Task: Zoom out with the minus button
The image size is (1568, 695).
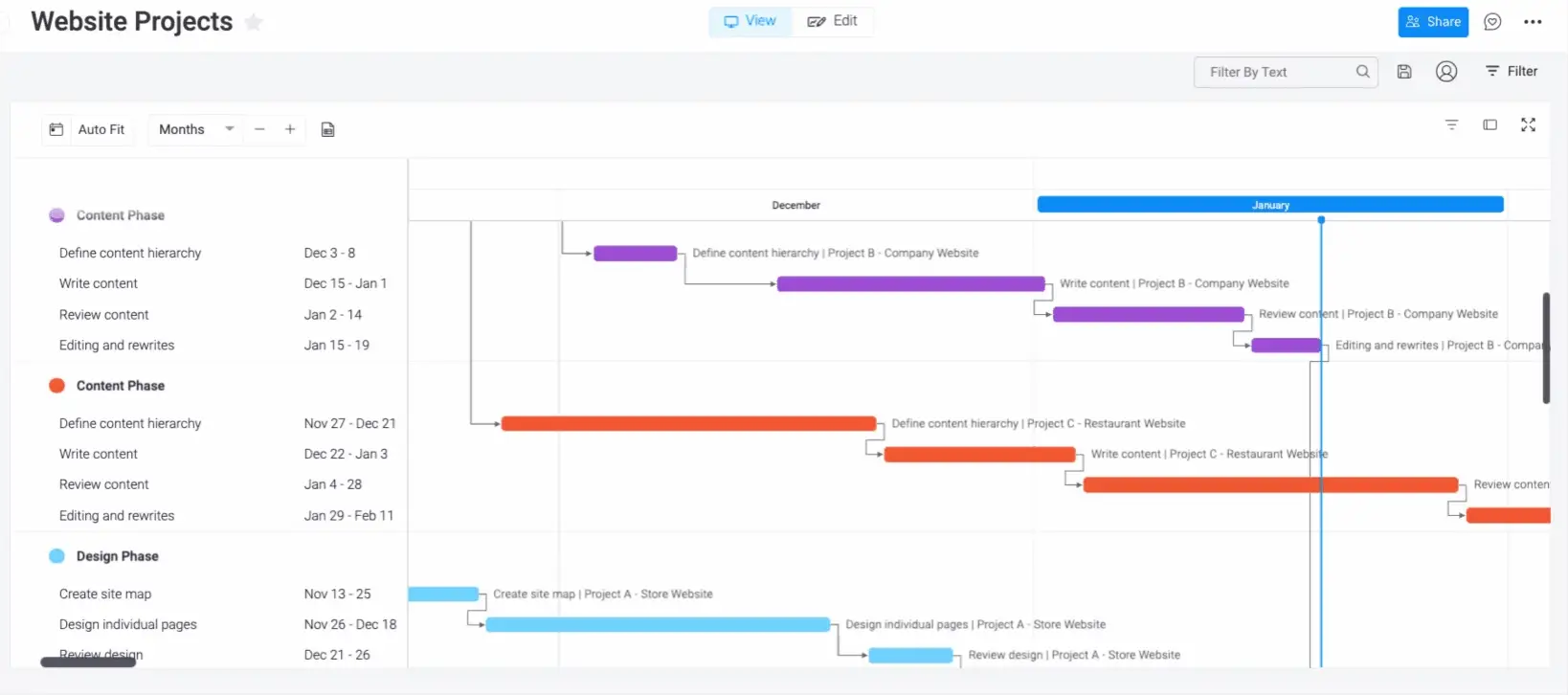Action: 259,129
